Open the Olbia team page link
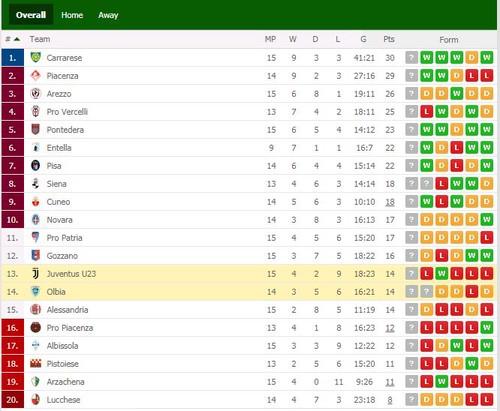The height and width of the screenshot is (411, 500). [x=56, y=292]
